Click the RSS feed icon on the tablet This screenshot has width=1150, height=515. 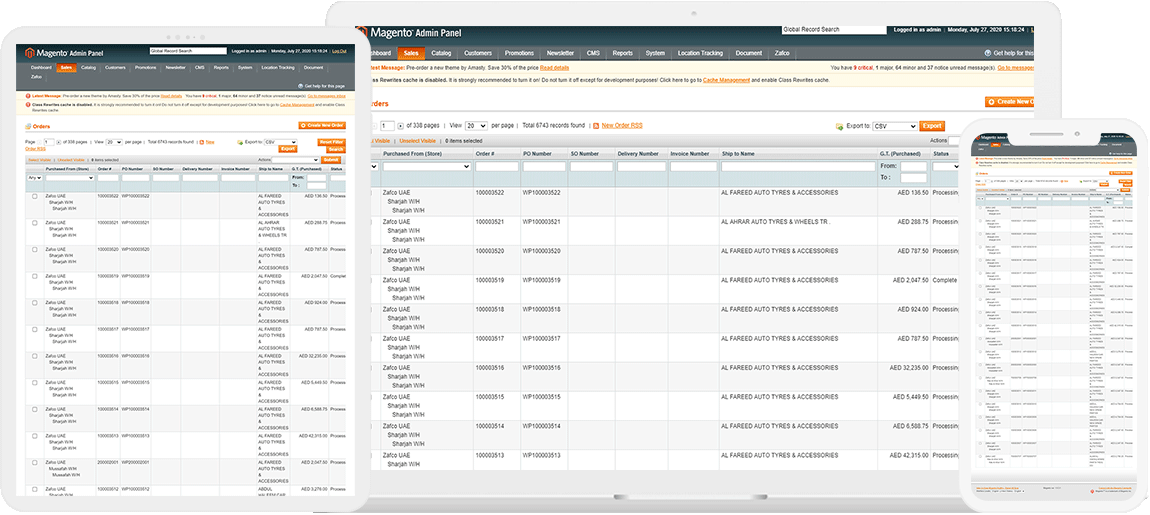pos(202,142)
